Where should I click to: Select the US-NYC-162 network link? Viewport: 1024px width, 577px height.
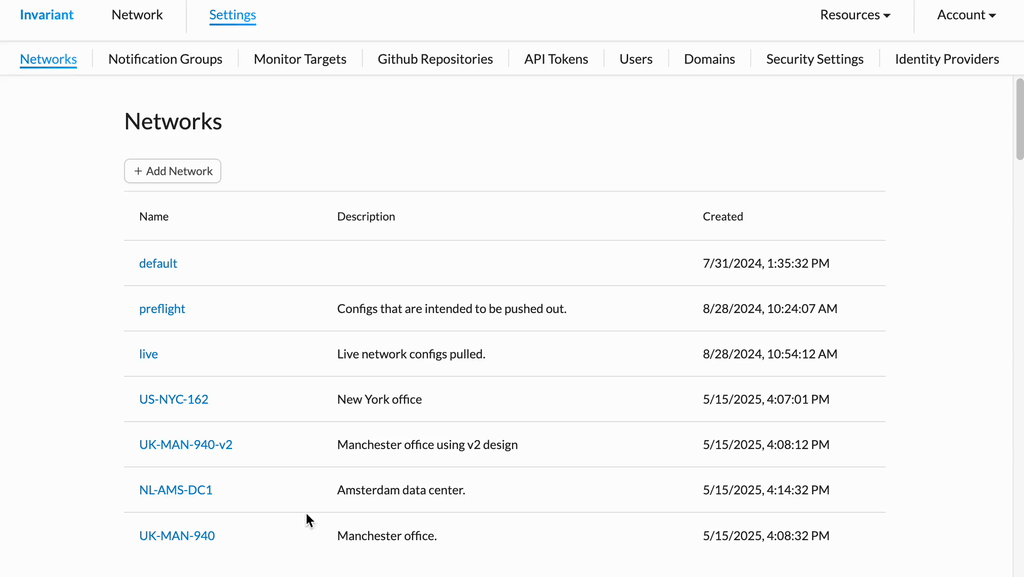pos(174,399)
